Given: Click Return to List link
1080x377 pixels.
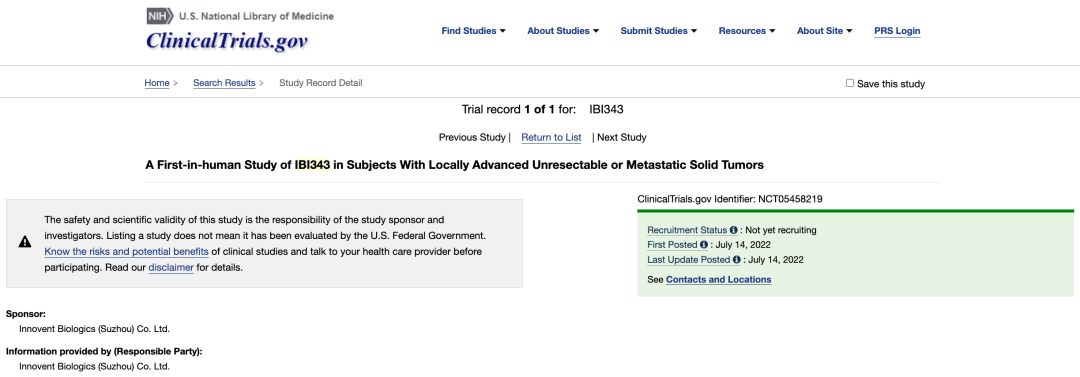Looking at the screenshot, I should (551, 137).
